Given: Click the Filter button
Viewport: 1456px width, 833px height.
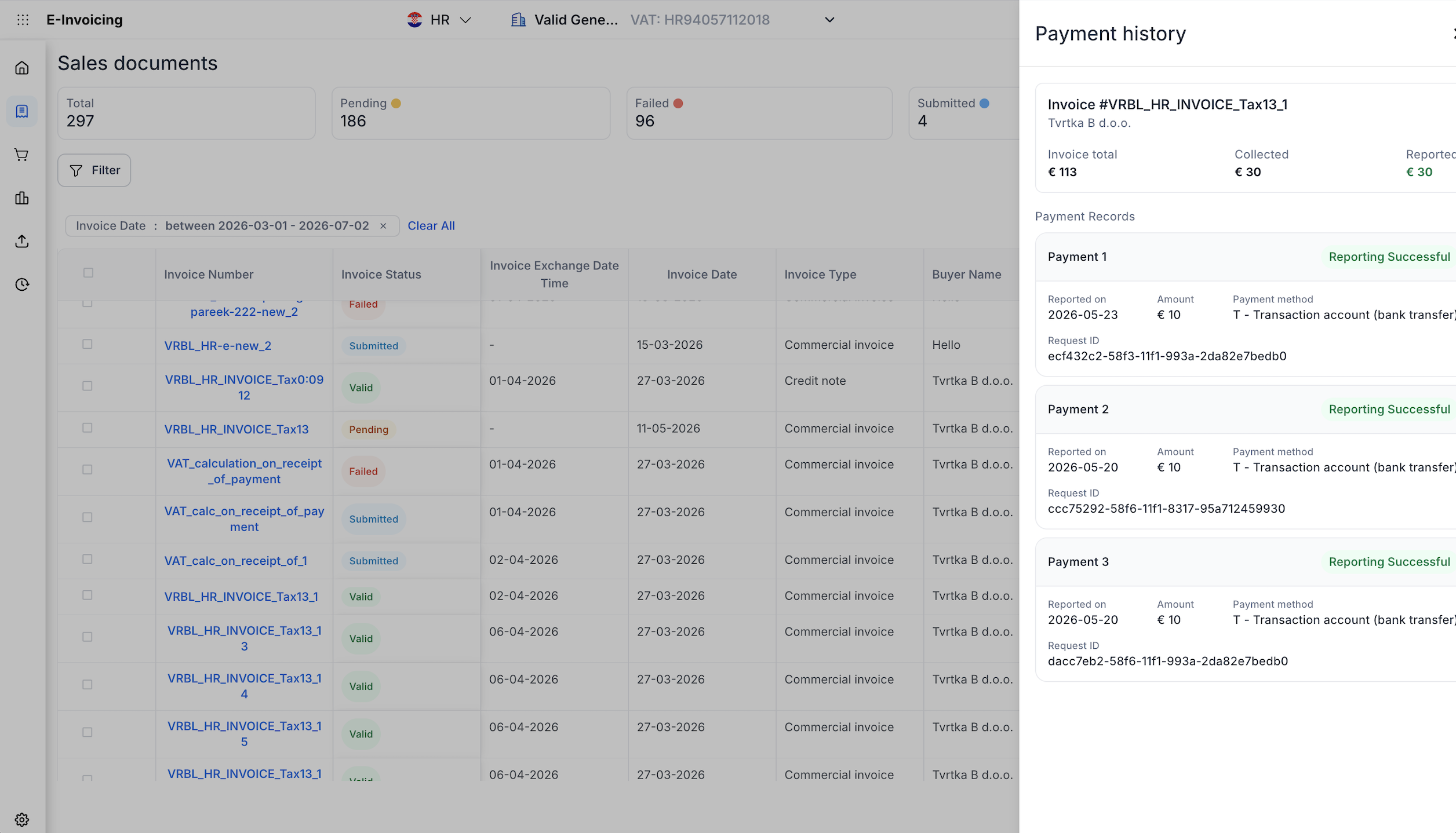Looking at the screenshot, I should point(94,170).
